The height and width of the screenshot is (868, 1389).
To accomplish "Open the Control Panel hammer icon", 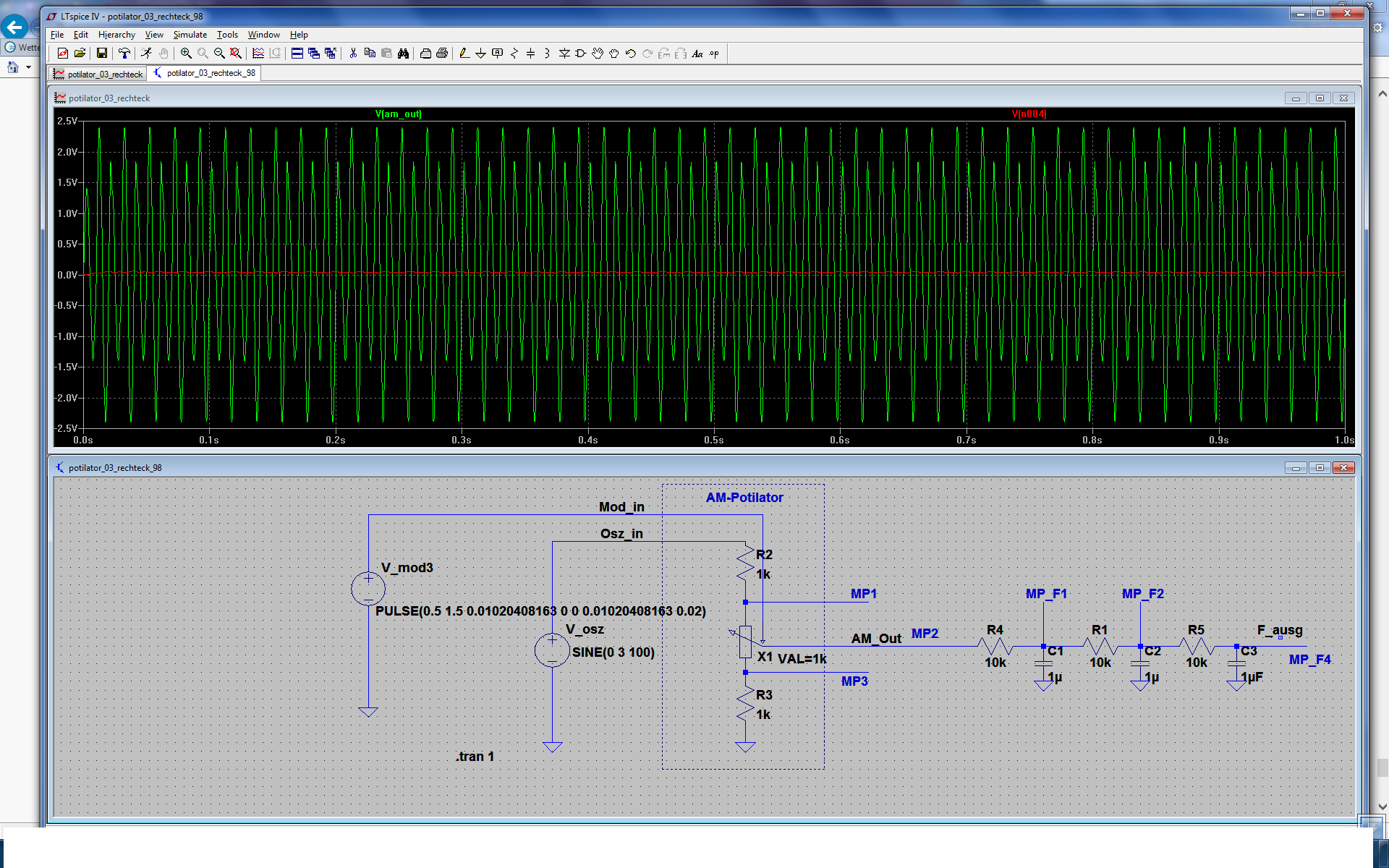I will (x=124, y=54).
